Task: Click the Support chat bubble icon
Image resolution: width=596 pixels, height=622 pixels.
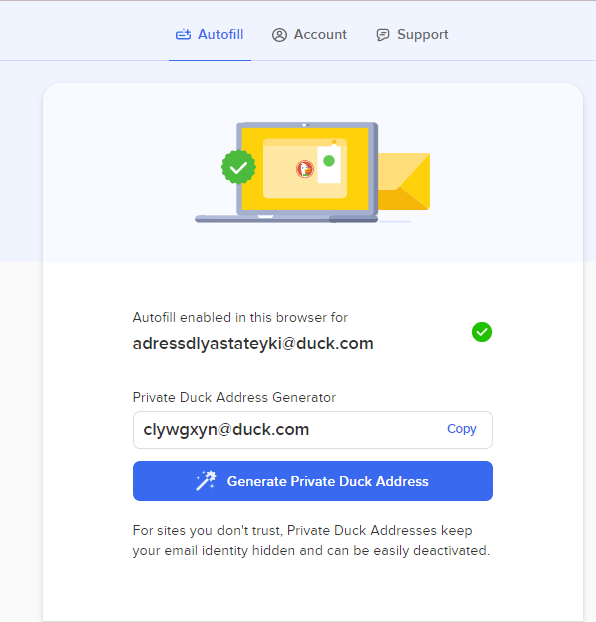Action: (383, 35)
